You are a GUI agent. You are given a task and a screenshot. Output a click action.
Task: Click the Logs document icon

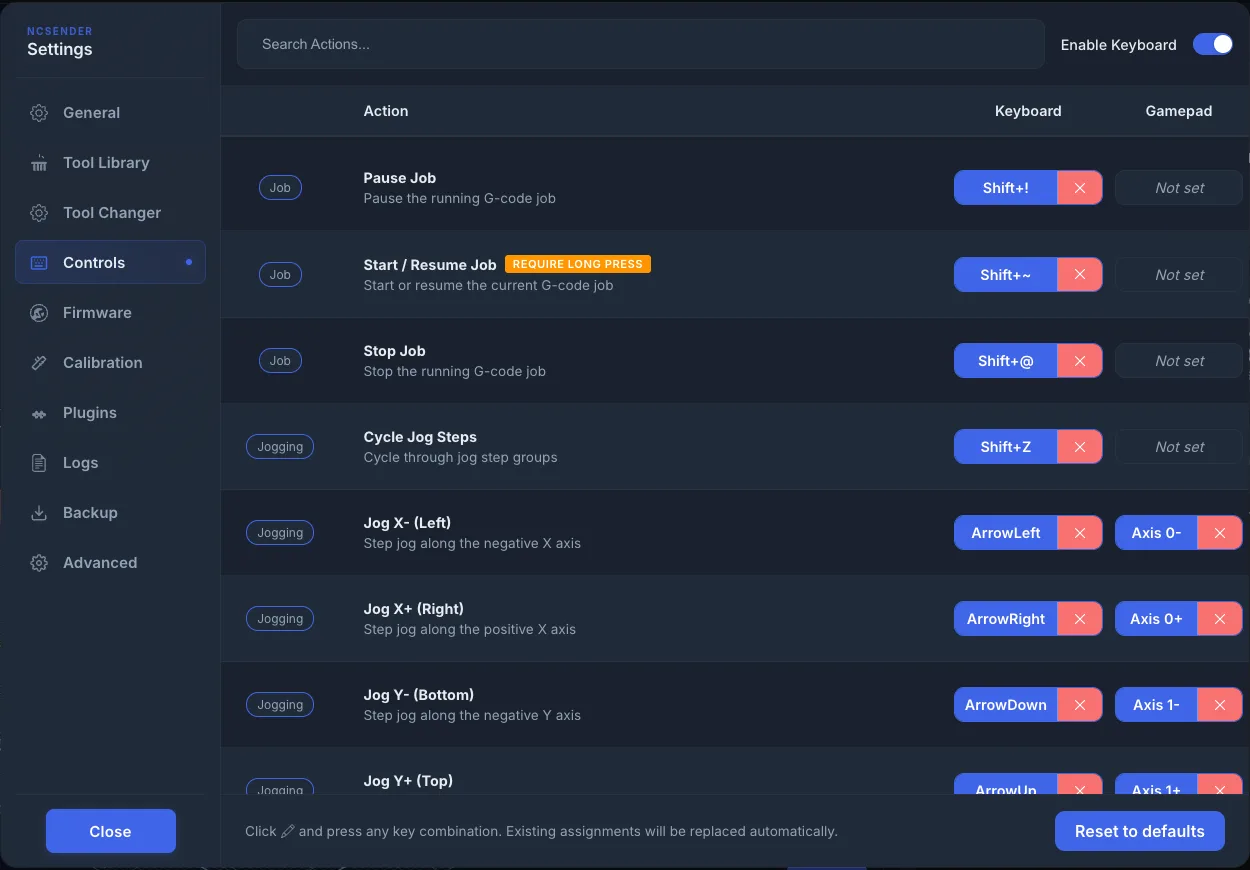[x=39, y=463]
